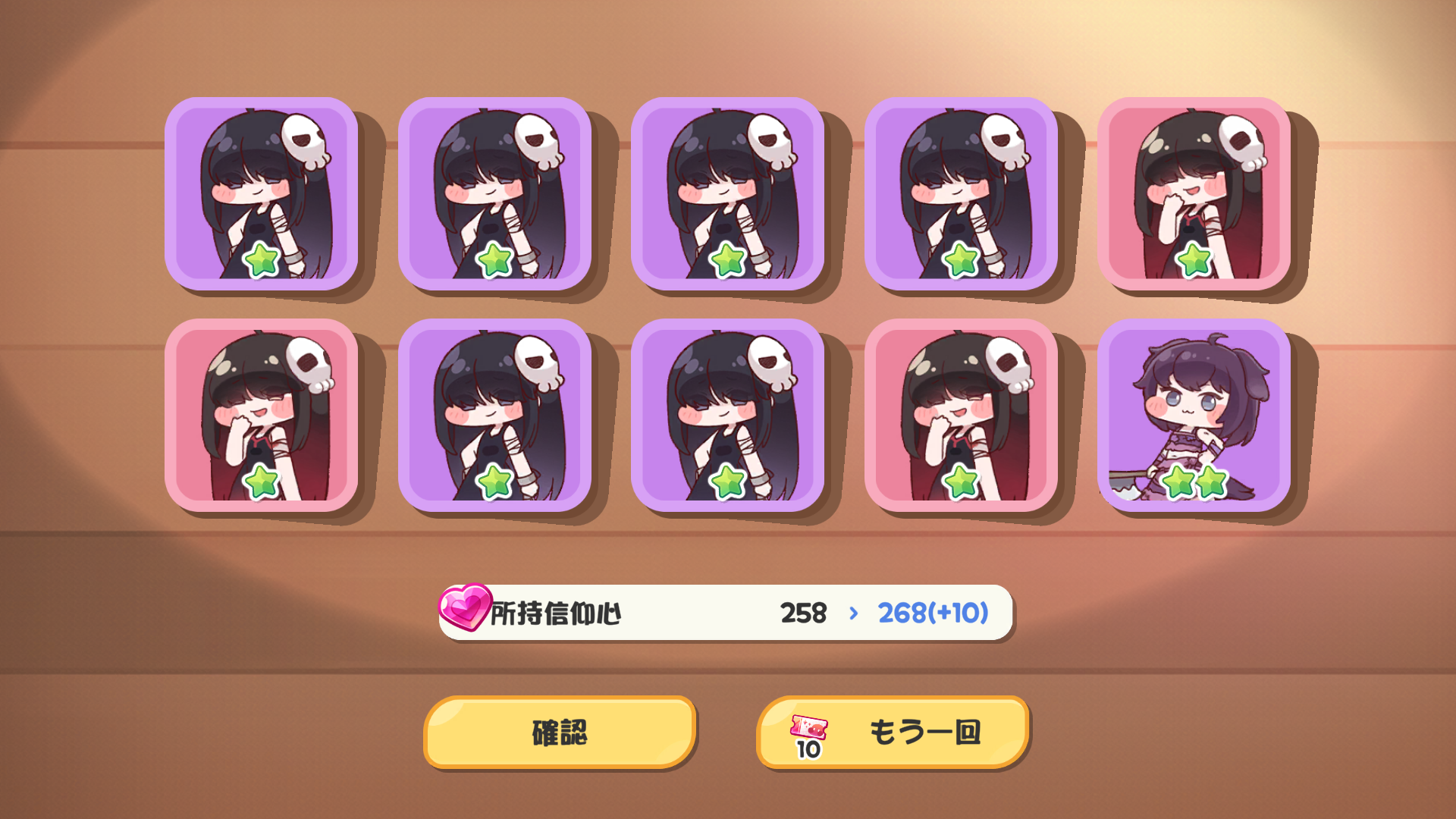This screenshot has width=1456, height=819.
Task: Select first pink laughing girl card, bottom row
Action: tap(261, 415)
